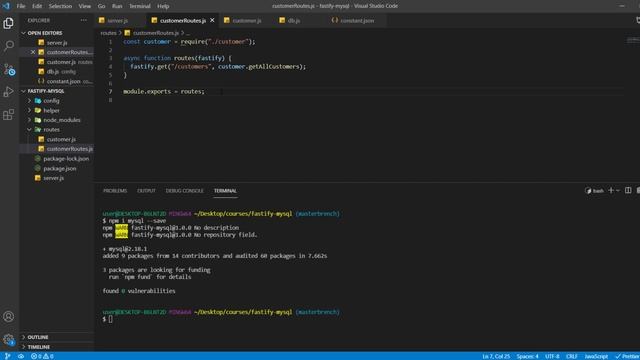640x360 pixels.
Task: Switch to the constant.json editor tab
Action: pyautogui.click(x=357, y=20)
